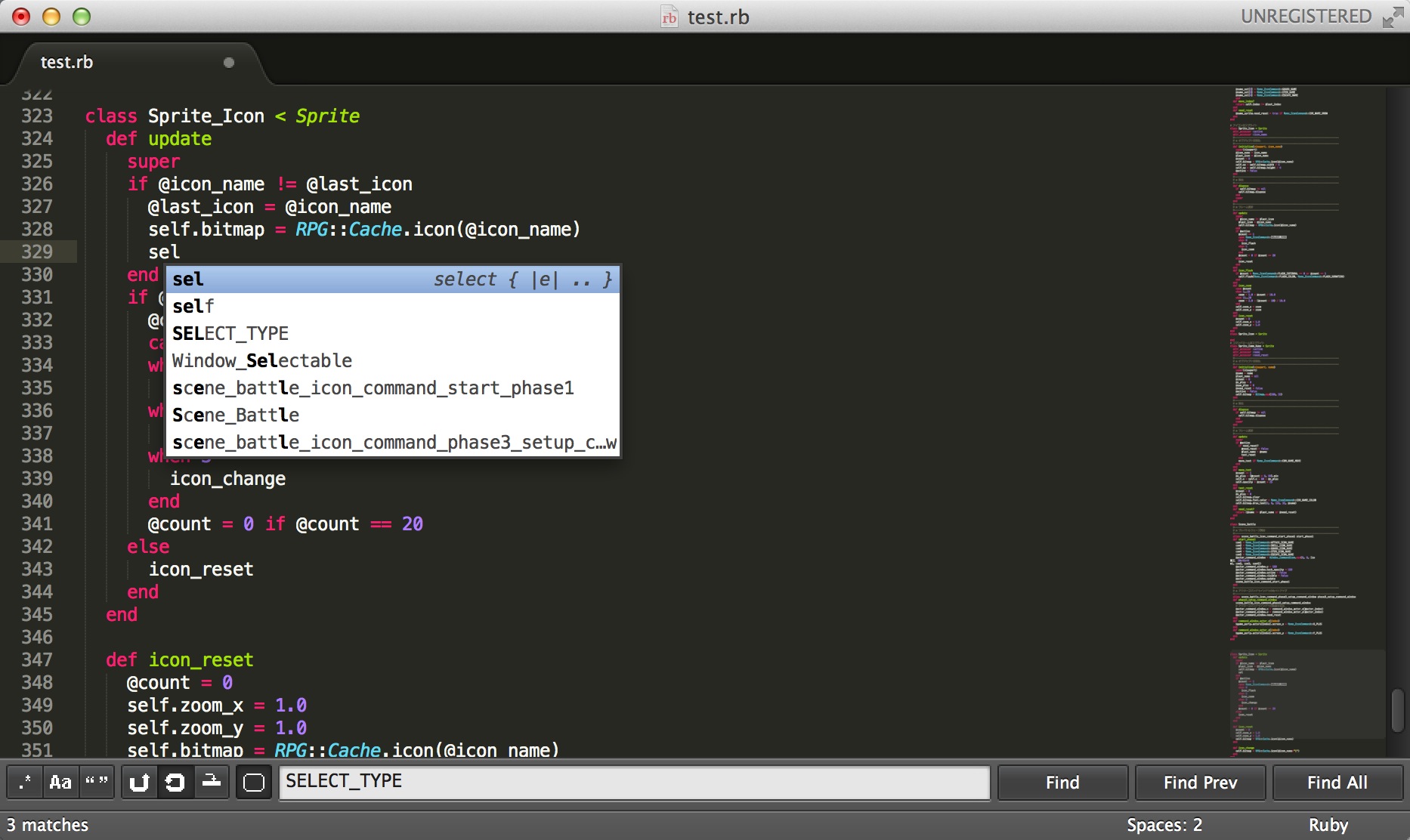Toggle wrap around search icon
1410x840 pixels.
click(x=175, y=783)
